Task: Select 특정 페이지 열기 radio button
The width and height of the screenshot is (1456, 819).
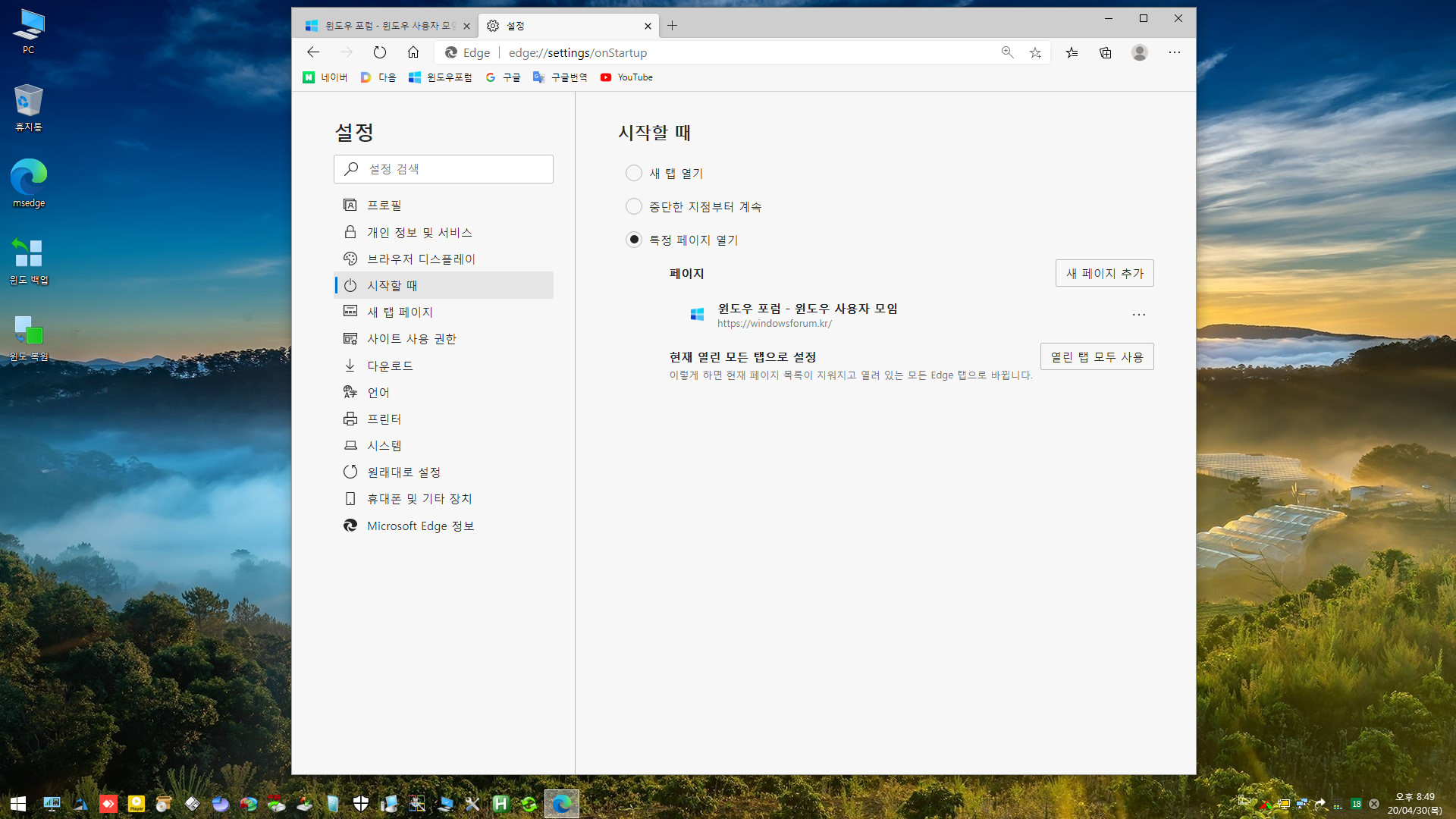Action: pyautogui.click(x=634, y=239)
